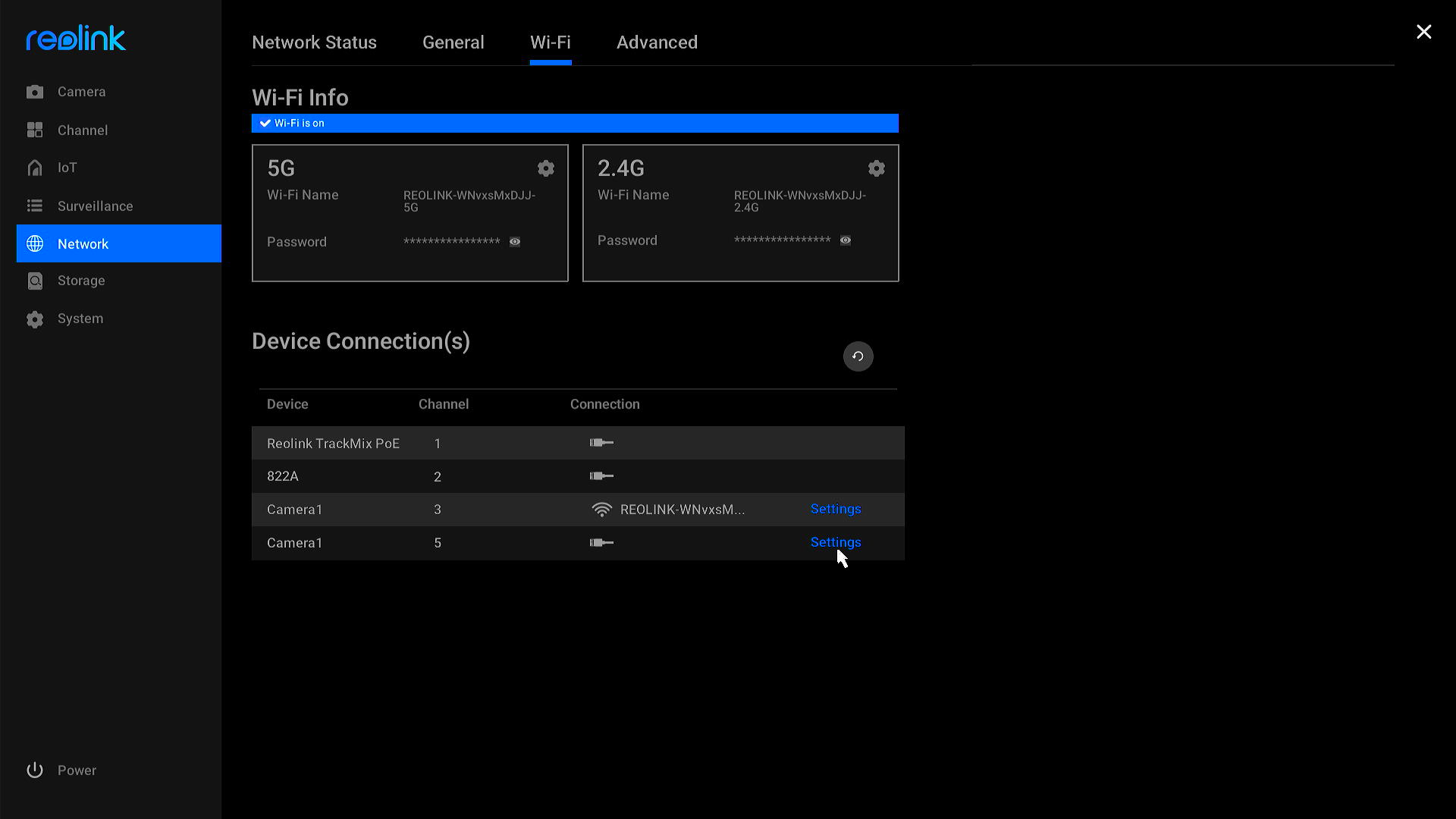Toggle the Wi-Fi is on checkbox
This screenshot has height=819, width=1456.
tap(265, 123)
